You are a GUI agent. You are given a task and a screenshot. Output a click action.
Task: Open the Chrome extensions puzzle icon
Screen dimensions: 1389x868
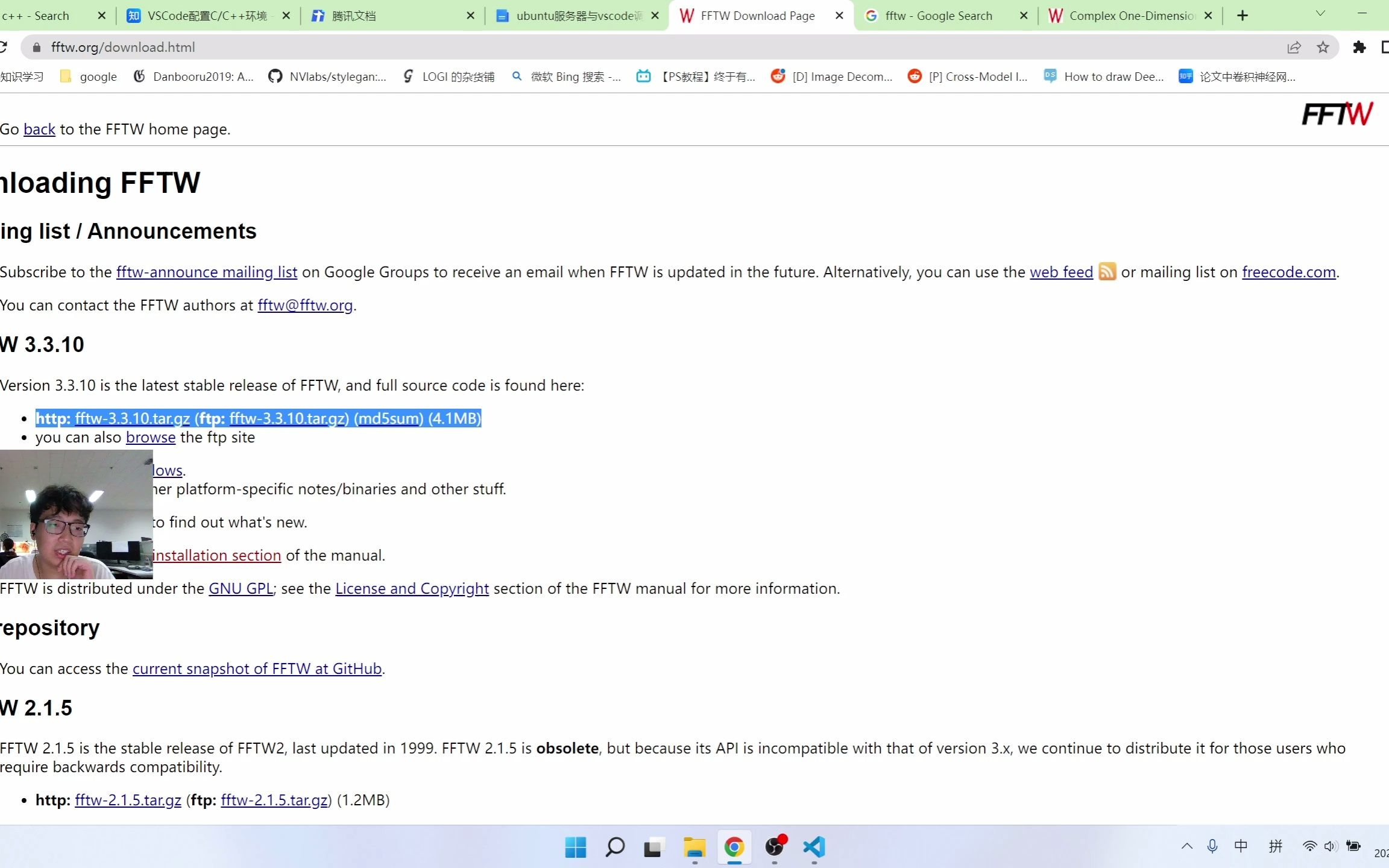pyautogui.click(x=1359, y=47)
